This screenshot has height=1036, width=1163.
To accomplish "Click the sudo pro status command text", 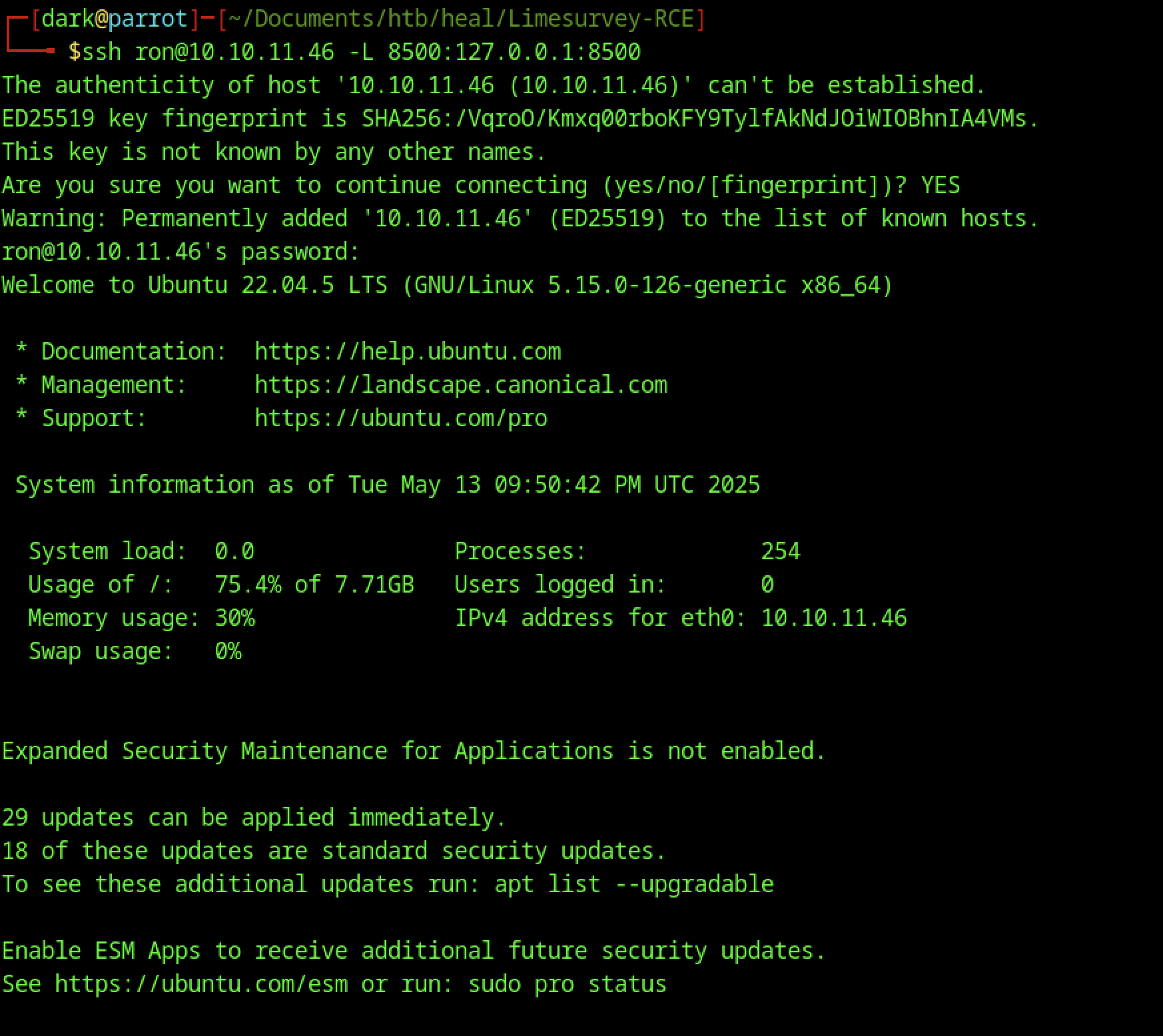I will [567, 984].
